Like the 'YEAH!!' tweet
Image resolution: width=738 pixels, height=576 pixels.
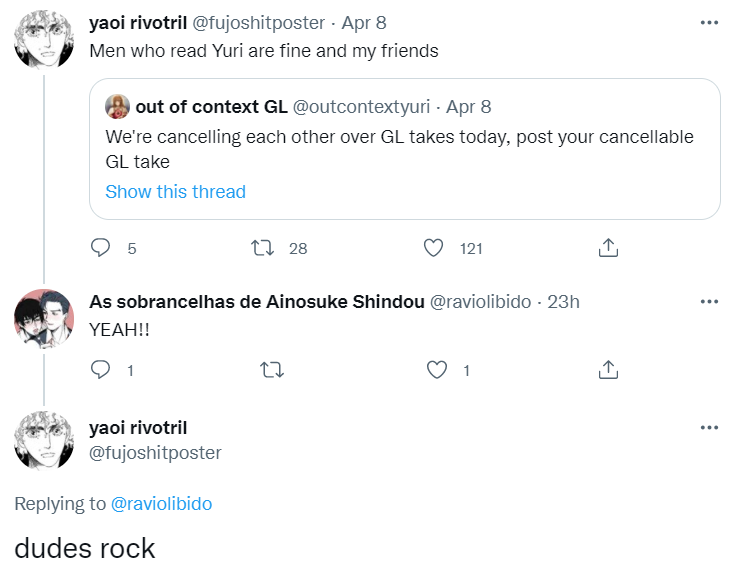pos(437,370)
